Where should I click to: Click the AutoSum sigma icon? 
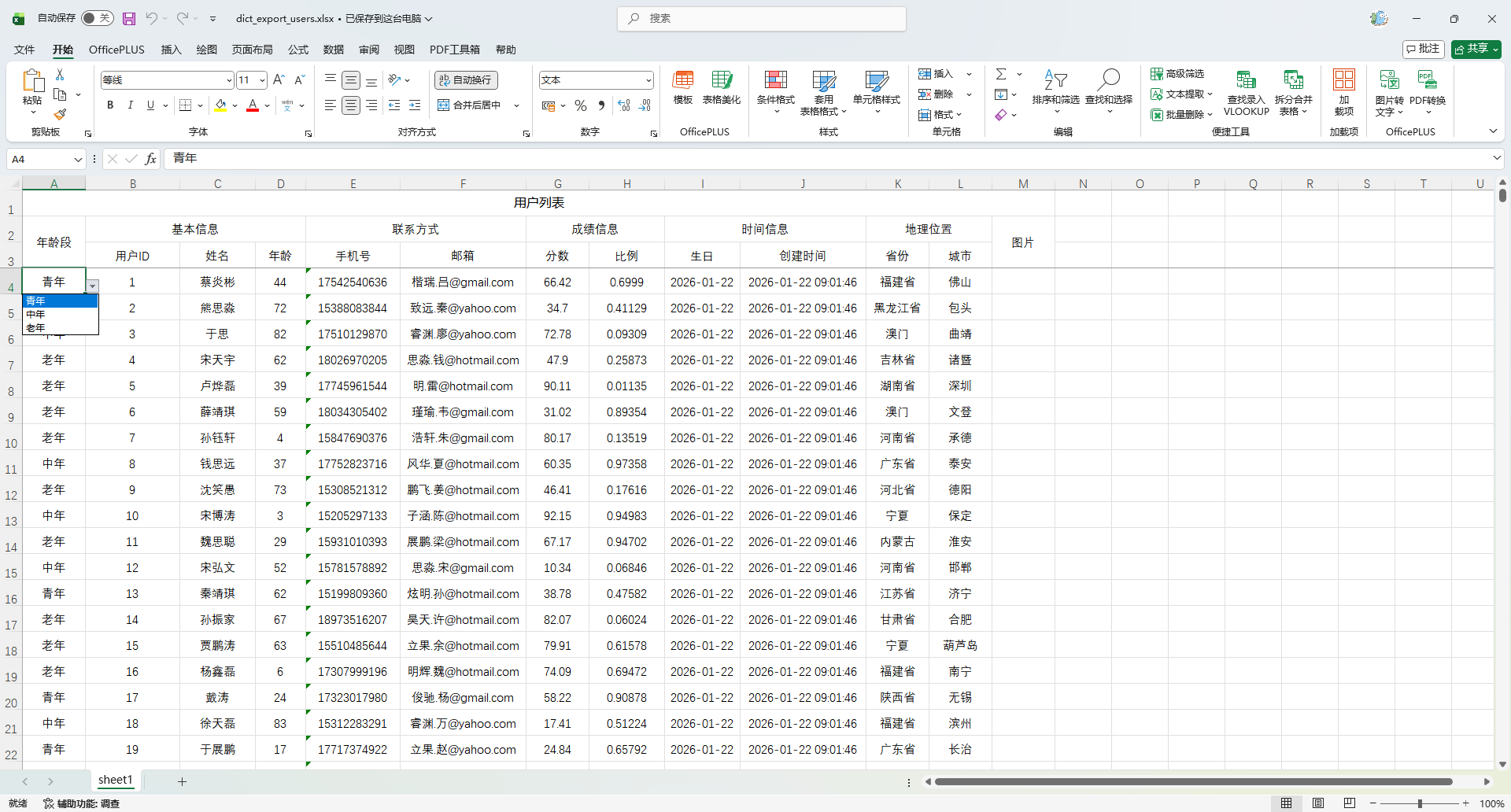[1001, 74]
